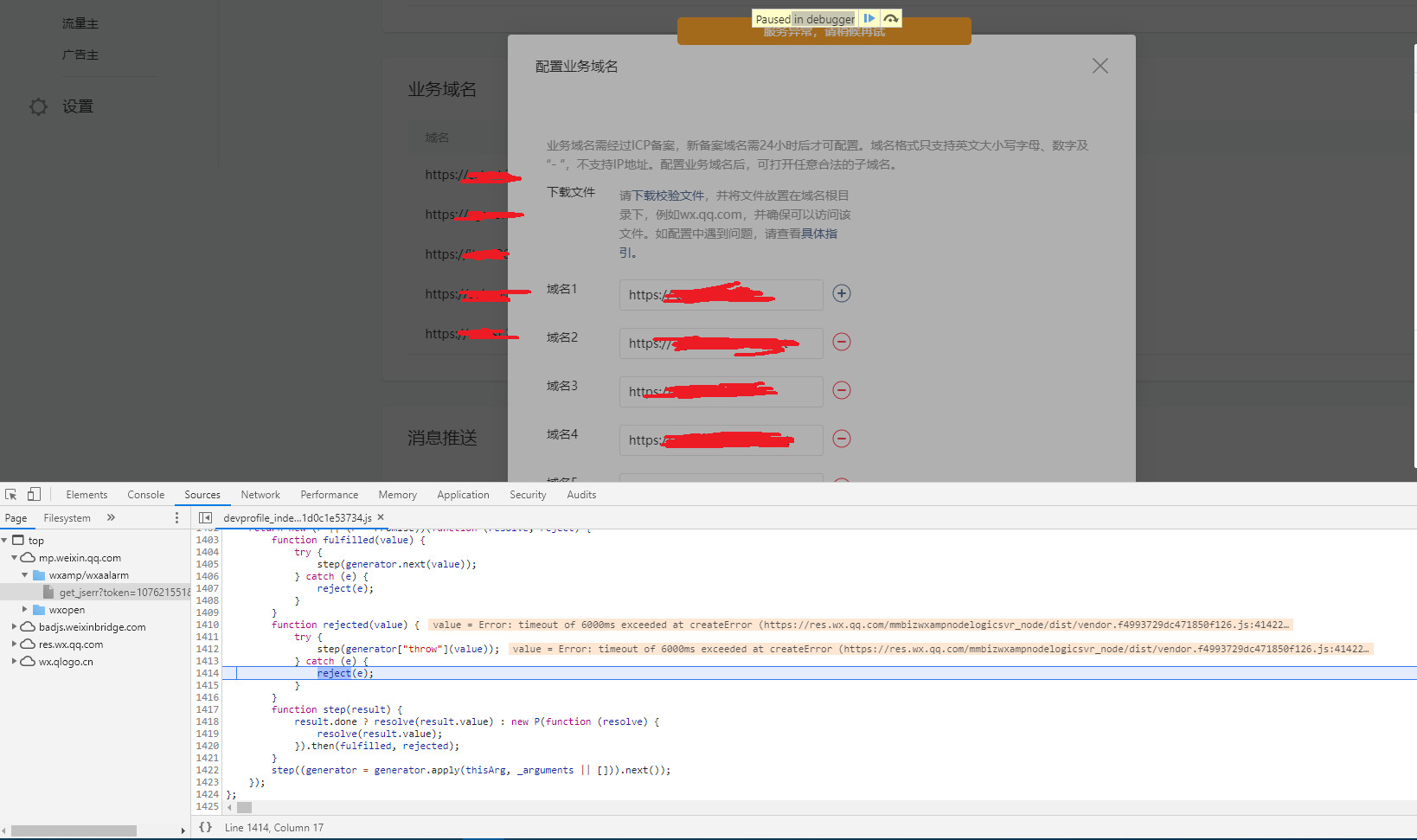This screenshot has height=840, width=1417.
Task: Switch to the Performance tab
Action: point(329,495)
